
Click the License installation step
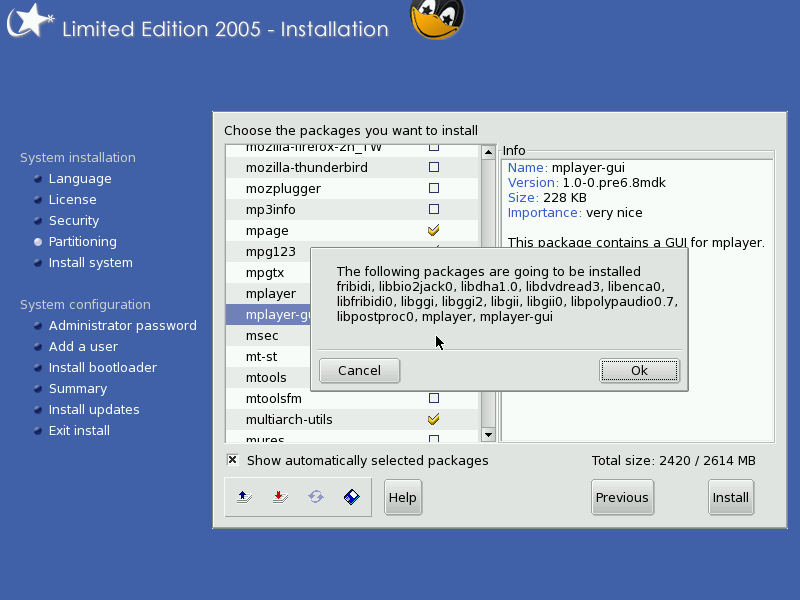click(x=72, y=199)
